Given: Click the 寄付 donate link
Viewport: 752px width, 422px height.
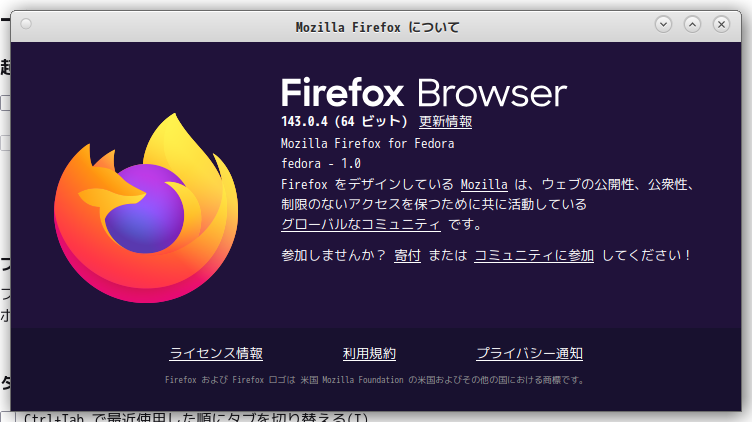Looking at the screenshot, I should pyautogui.click(x=407, y=255).
